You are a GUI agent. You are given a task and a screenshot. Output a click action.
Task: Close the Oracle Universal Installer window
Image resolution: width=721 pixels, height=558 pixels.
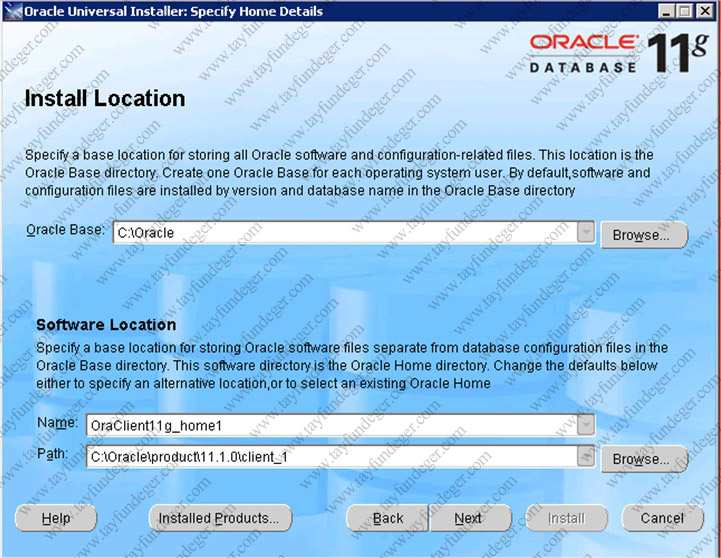705,11
